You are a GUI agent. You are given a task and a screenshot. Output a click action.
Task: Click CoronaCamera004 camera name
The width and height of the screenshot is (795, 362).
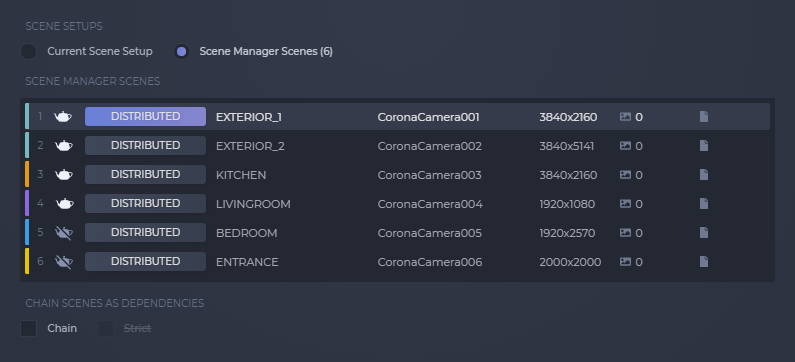pyautogui.click(x=430, y=204)
